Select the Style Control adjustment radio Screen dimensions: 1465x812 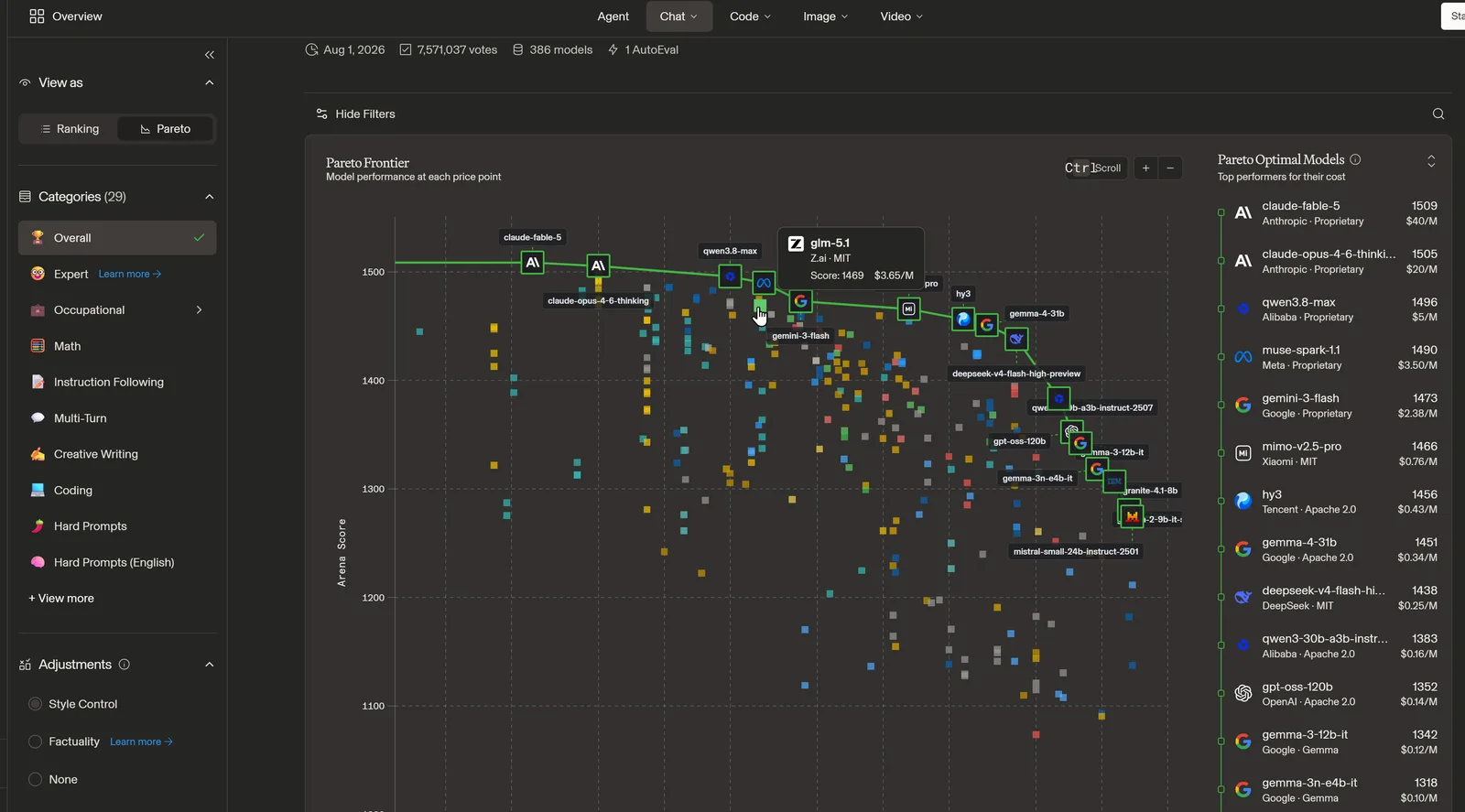tap(36, 704)
